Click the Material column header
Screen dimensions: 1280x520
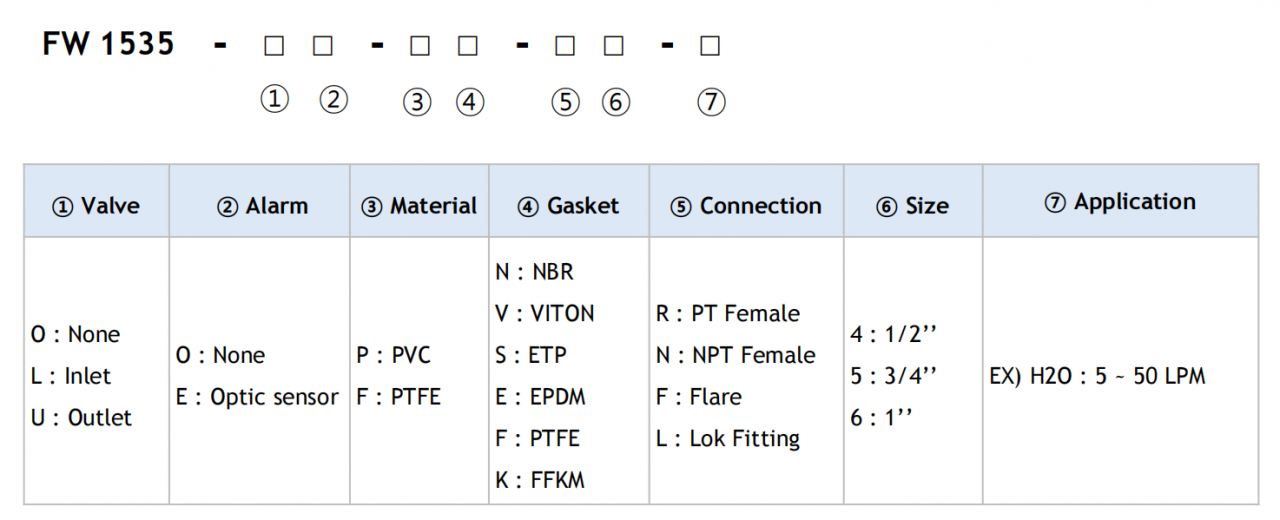419,206
